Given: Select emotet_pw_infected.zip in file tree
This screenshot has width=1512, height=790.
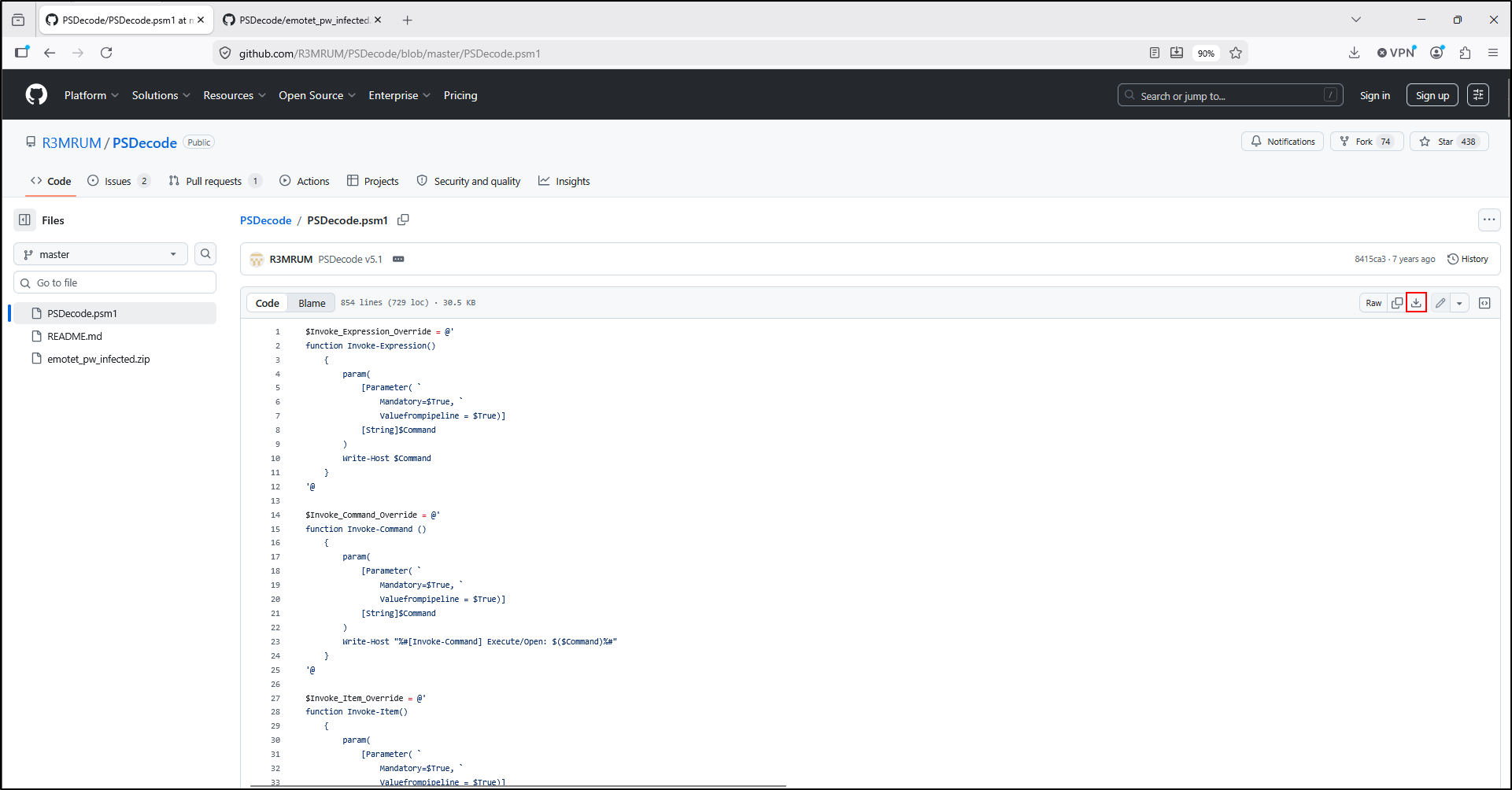Looking at the screenshot, I should point(113,359).
